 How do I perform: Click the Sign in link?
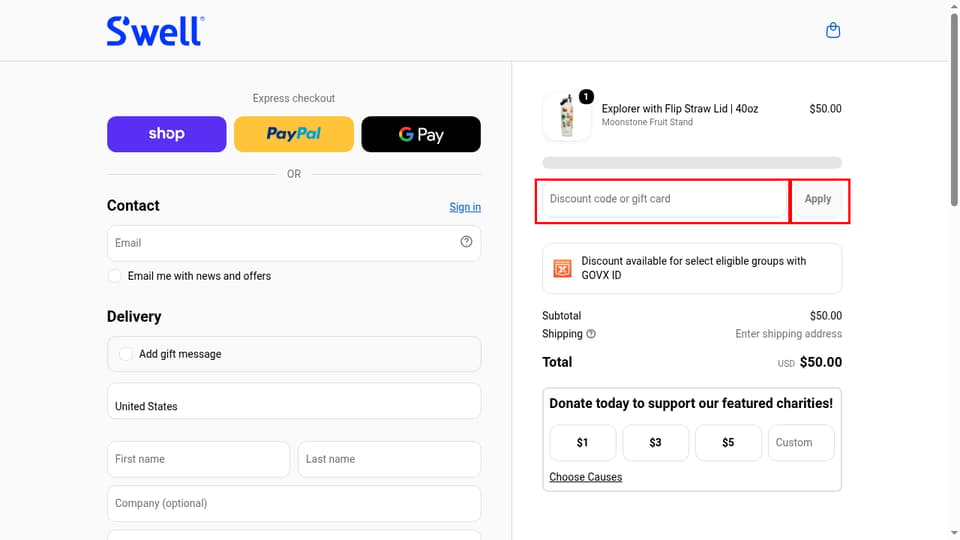point(465,207)
